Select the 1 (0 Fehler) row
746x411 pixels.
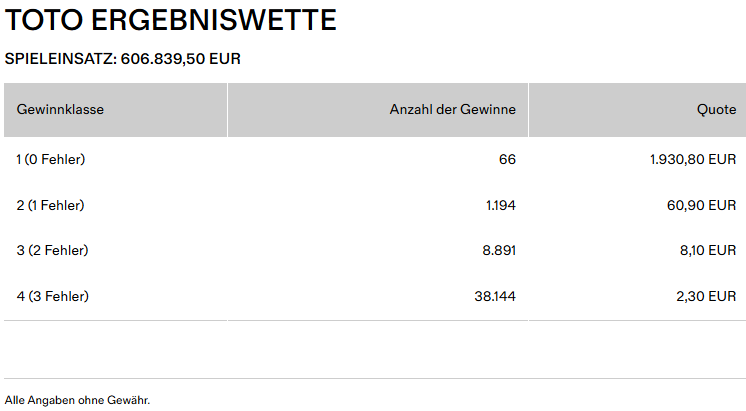tap(51, 159)
